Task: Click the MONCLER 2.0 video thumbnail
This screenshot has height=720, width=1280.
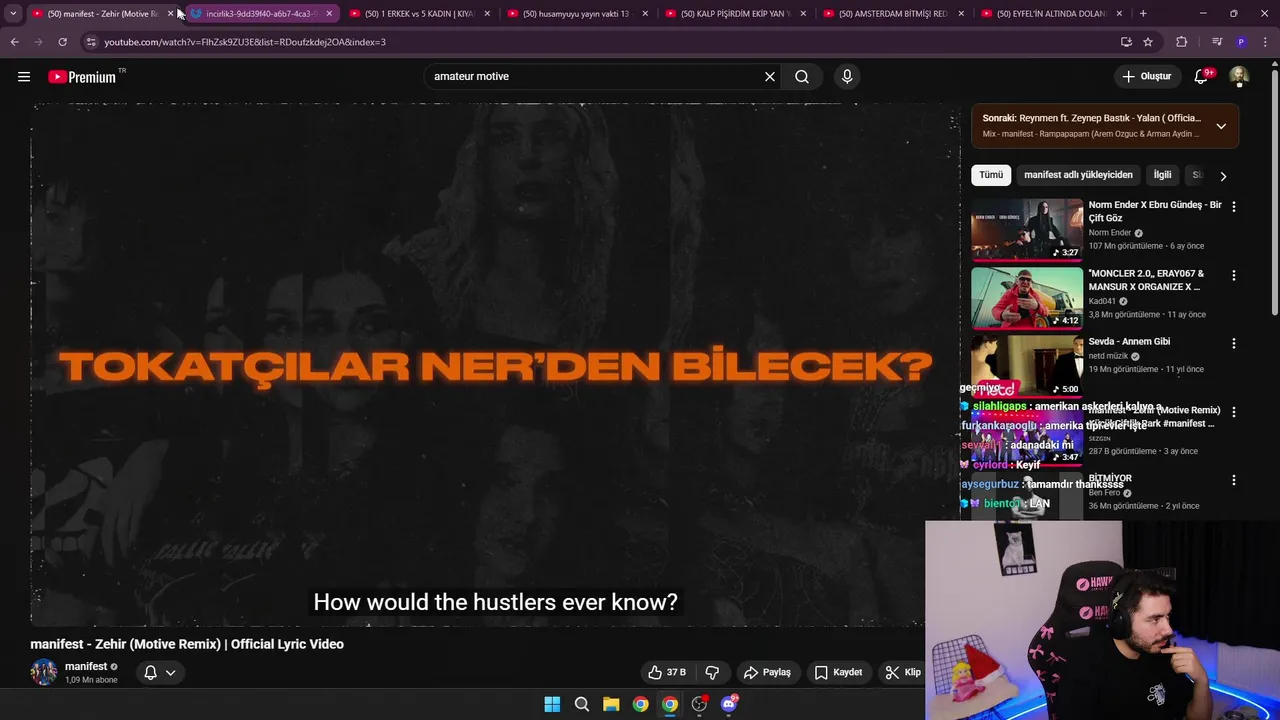Action: click(x=1027, y=297)
